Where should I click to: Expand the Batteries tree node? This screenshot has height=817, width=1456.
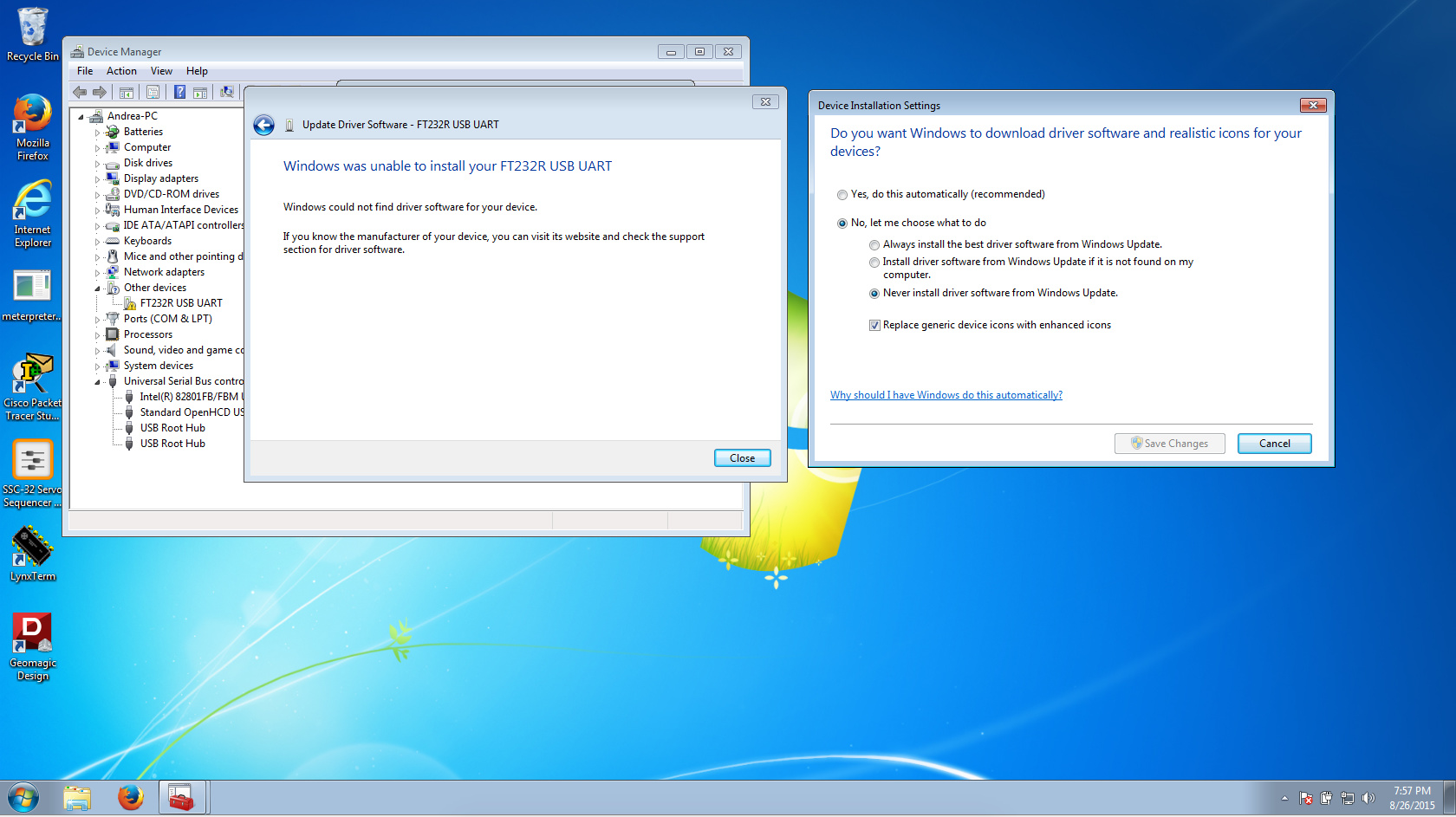pyautogui.click(x=97, y=133)
